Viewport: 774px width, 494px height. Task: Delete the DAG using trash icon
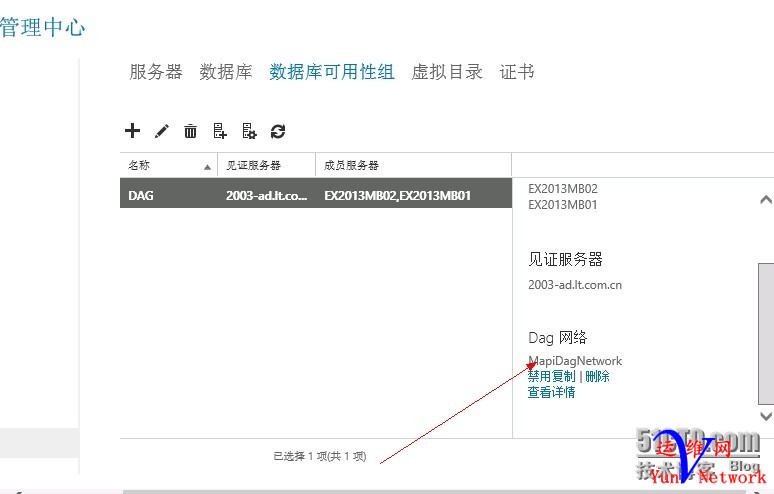[x=190, y=131]
